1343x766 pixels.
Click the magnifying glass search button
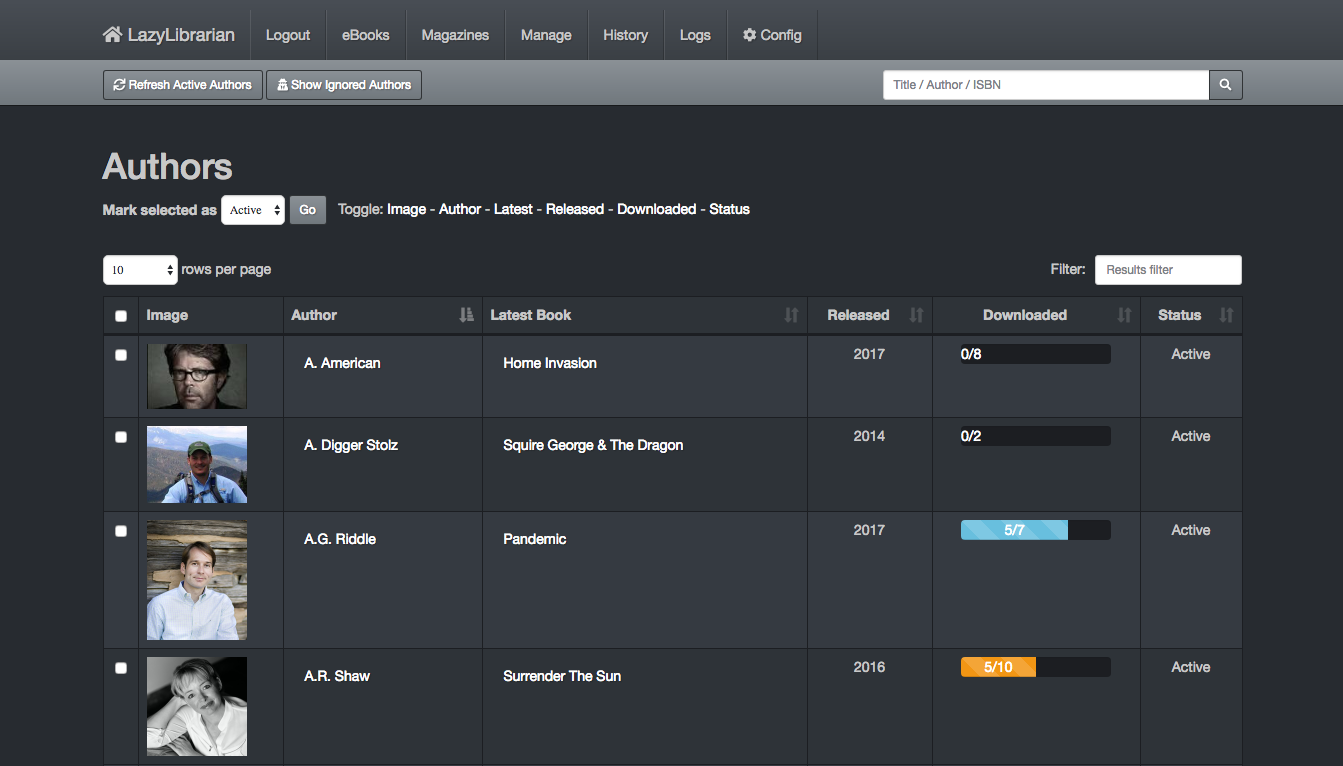click(1225, 85)
